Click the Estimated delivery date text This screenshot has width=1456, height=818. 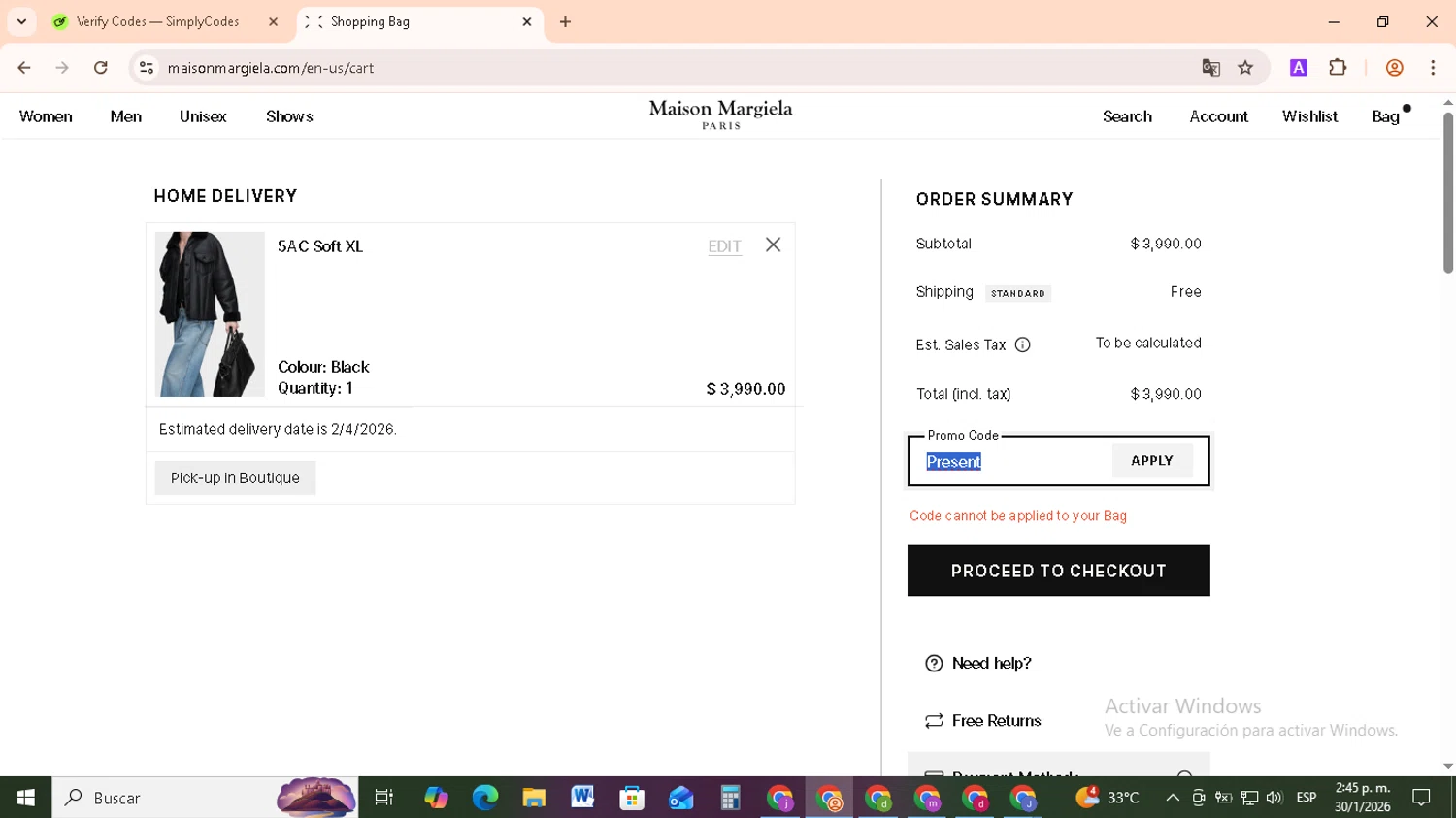click(x=278, y=429)
